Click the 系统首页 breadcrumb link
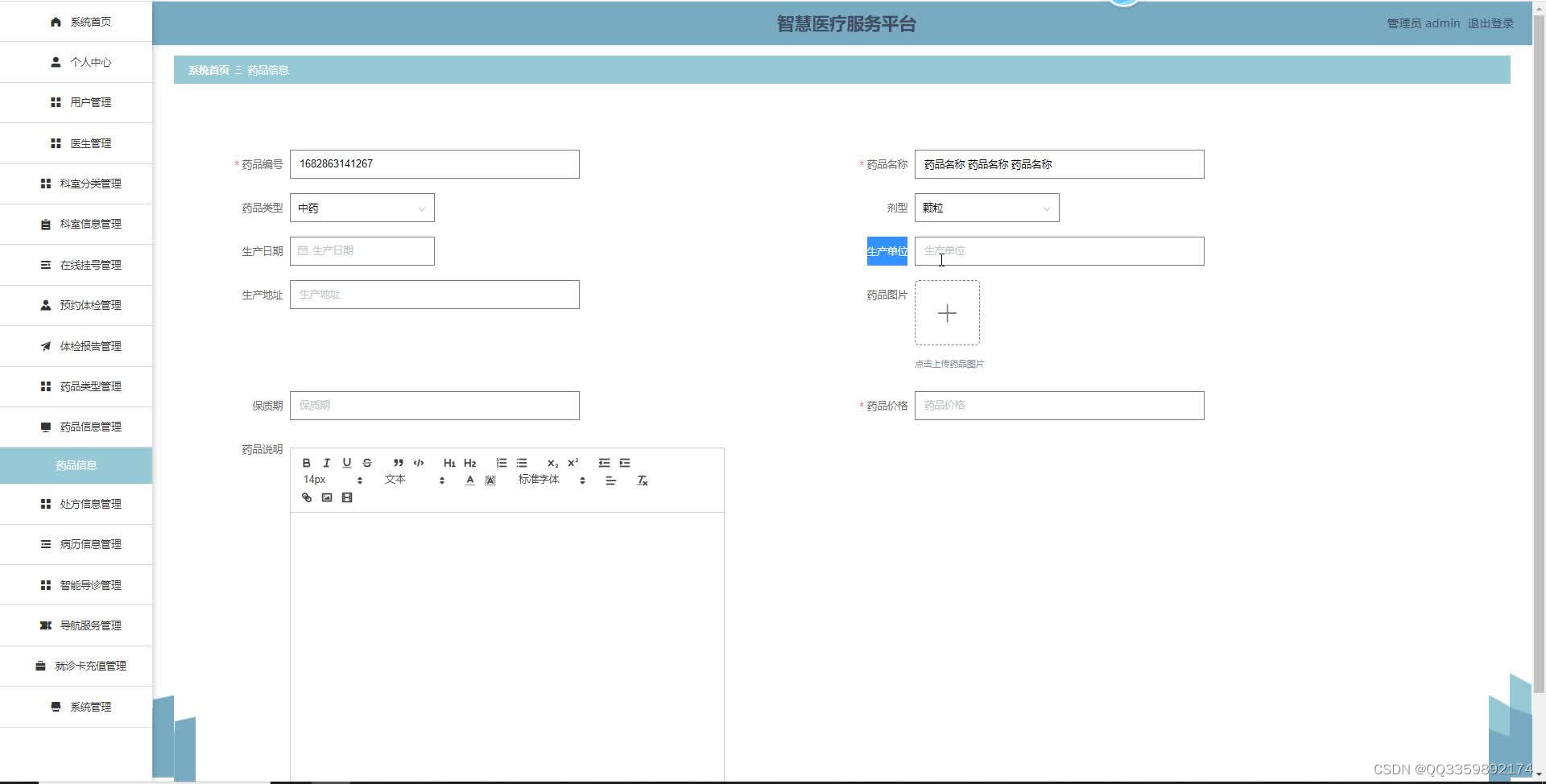 click(209, 70)
